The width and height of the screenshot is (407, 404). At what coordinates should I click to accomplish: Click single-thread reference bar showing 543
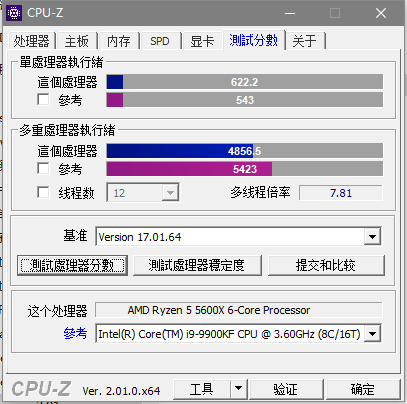tap(245, 100)
